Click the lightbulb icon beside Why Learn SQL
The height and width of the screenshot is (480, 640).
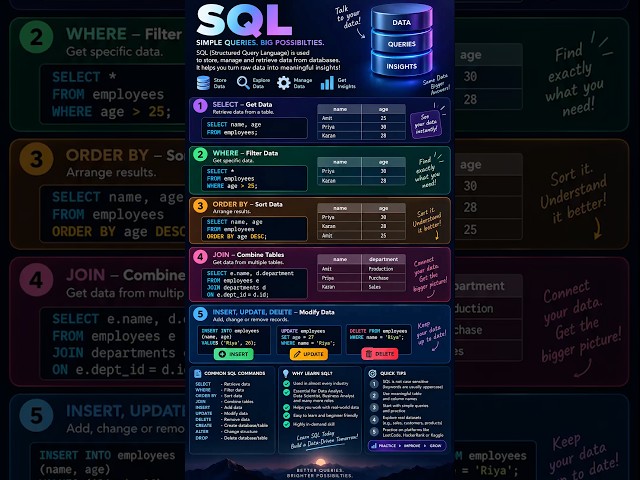tap(286, 373)
